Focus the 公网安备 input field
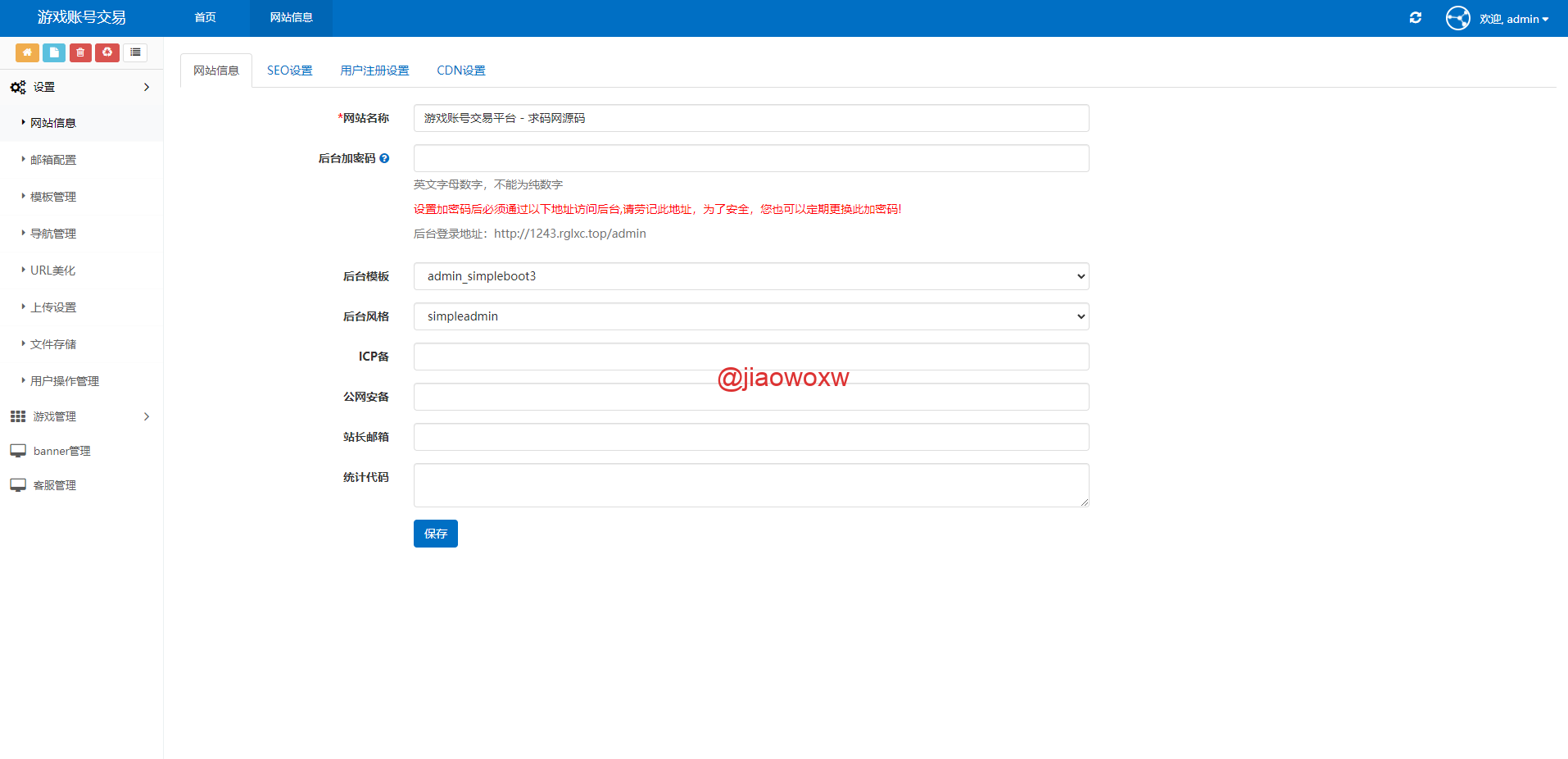 751,397
